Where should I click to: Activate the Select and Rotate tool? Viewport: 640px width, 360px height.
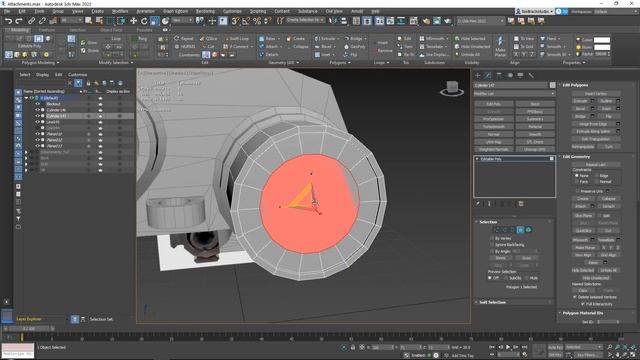144,20
